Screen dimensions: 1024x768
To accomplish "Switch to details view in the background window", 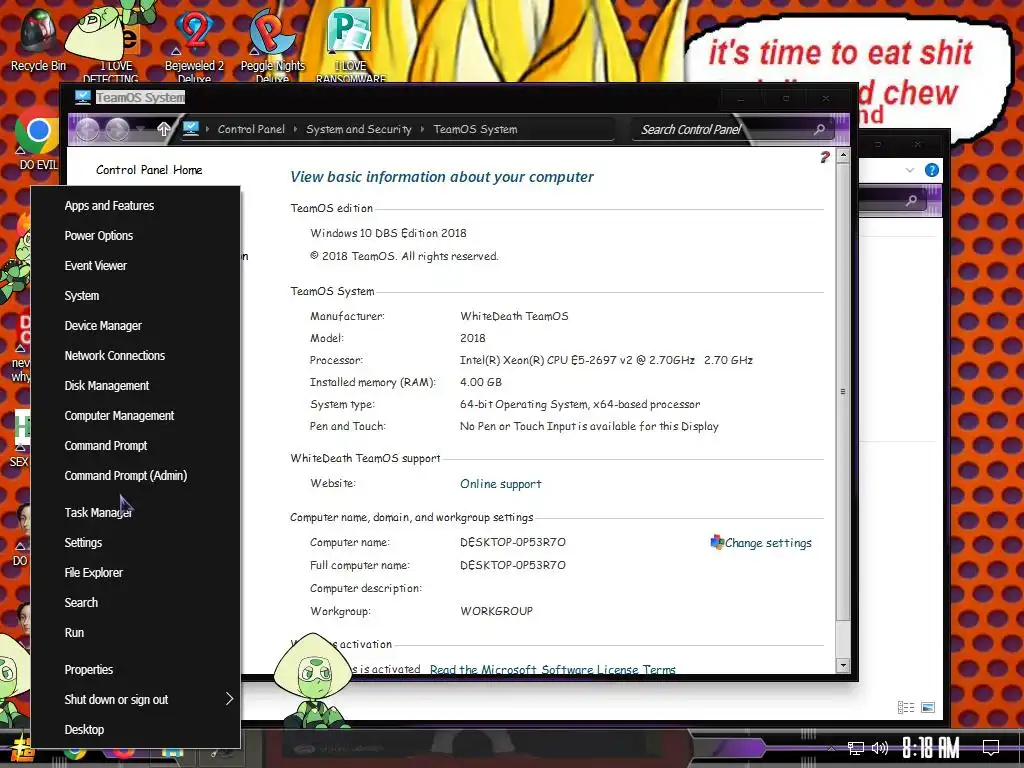I will coord(906,707).
